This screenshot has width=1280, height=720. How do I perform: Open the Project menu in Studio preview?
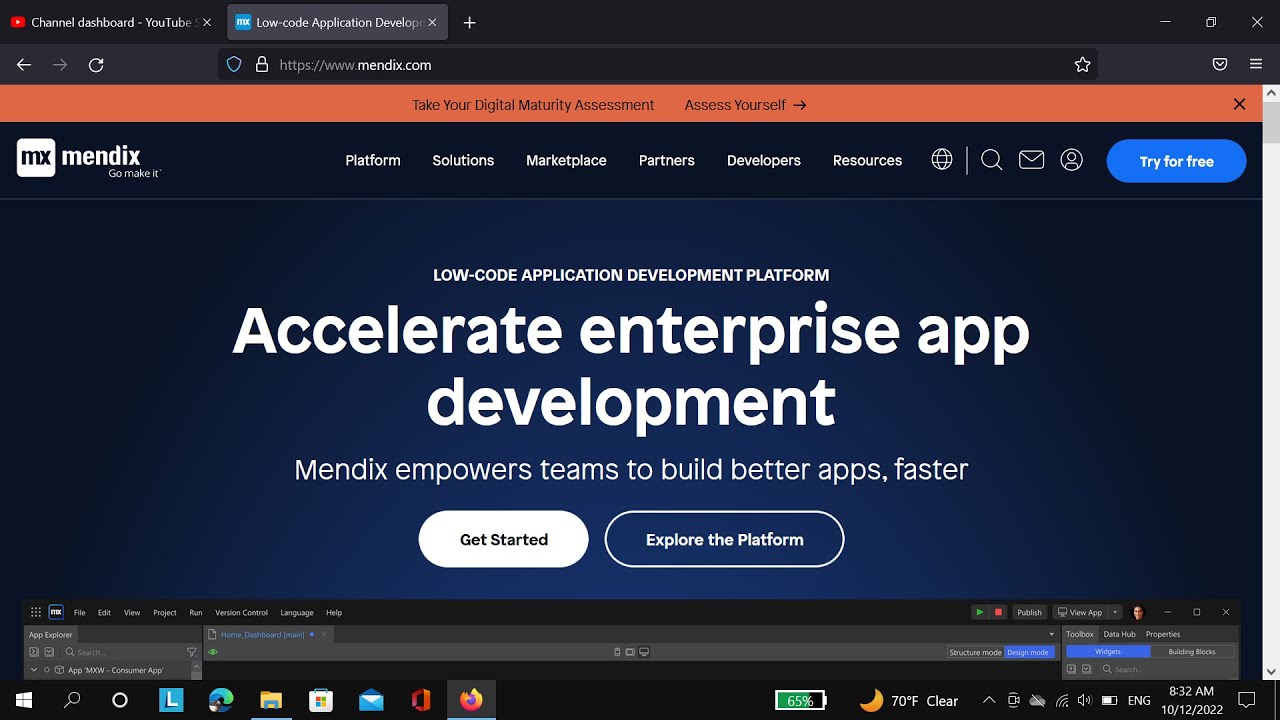[x=165, y=612]
